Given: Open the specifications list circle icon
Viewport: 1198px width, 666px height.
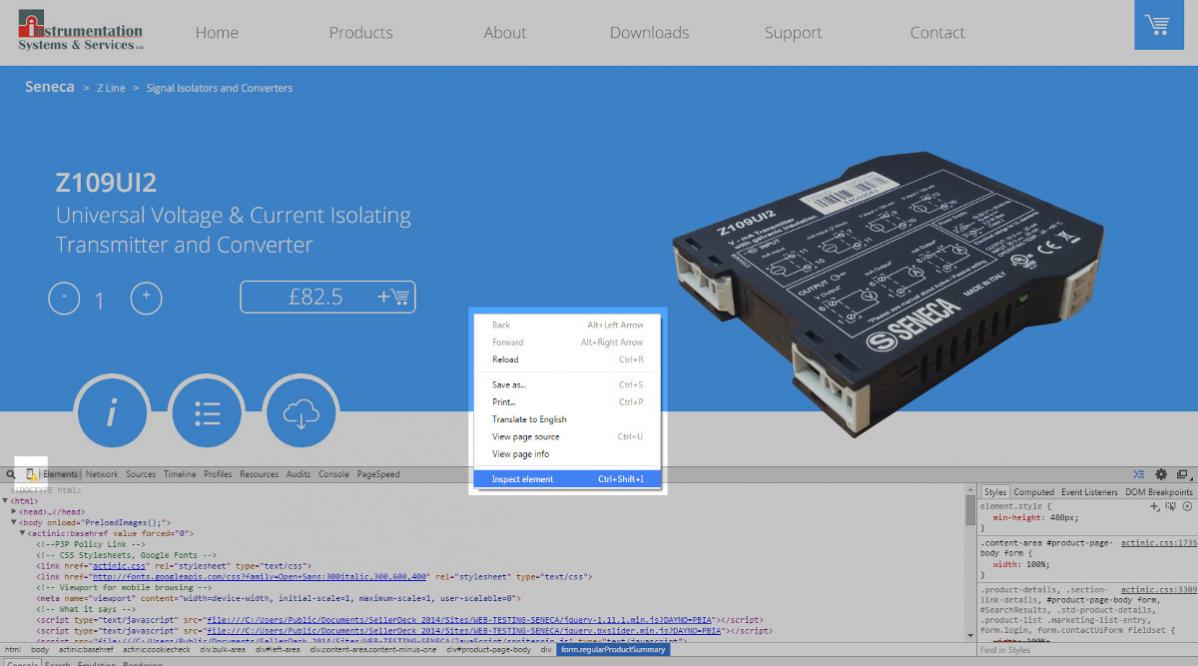Looking at the screenshot, I should 207,414.
